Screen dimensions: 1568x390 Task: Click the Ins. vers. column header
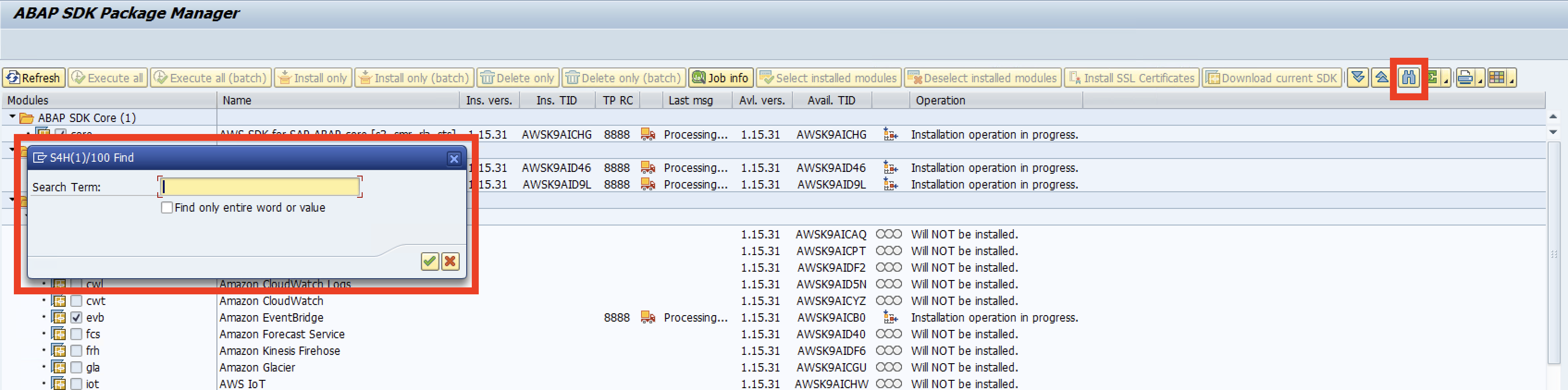tap(489, 100)
